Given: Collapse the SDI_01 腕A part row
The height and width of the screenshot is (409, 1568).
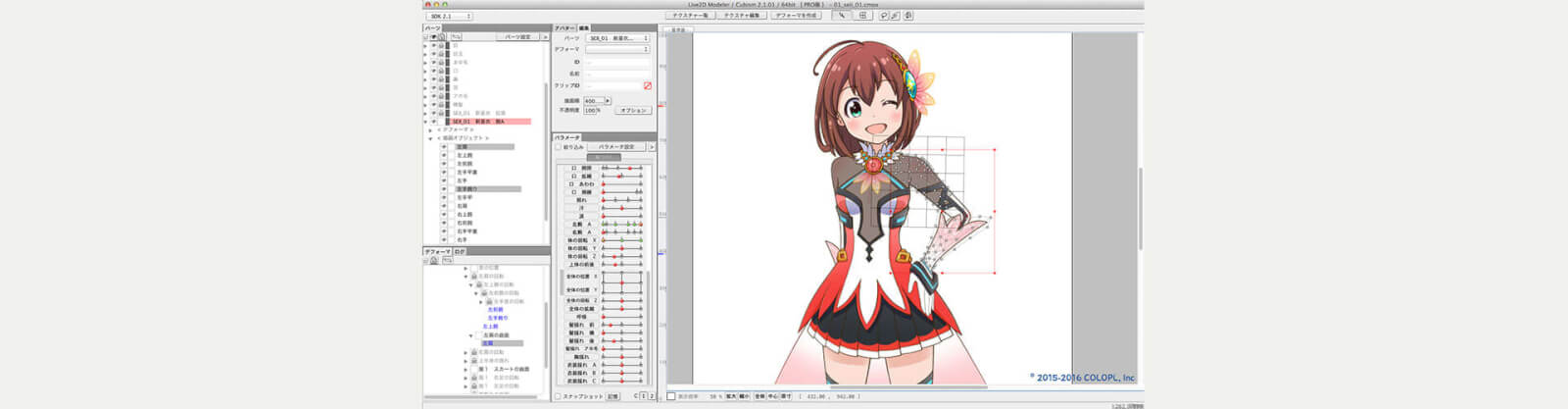Looking at the screenshot, I should pos(425,122).
